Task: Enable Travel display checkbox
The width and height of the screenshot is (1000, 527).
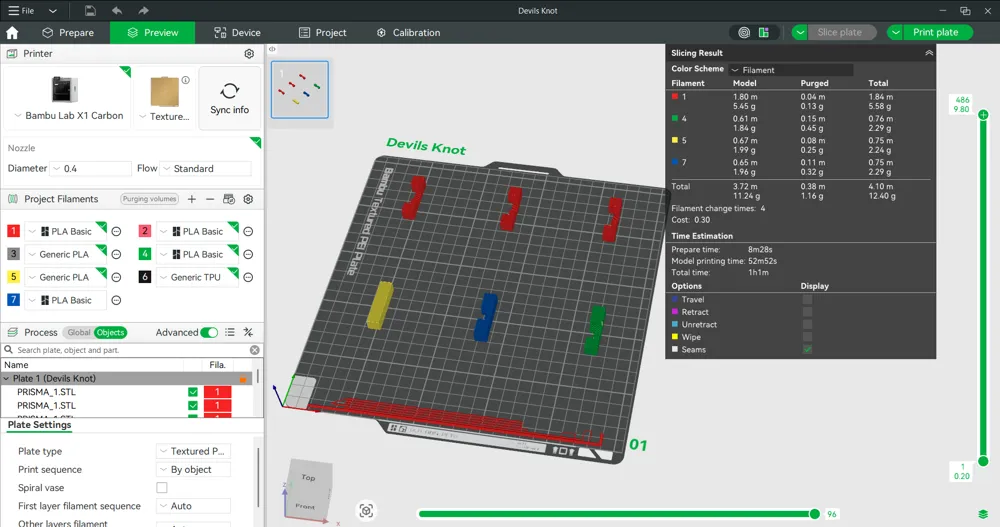Action: tap(807, 299)
